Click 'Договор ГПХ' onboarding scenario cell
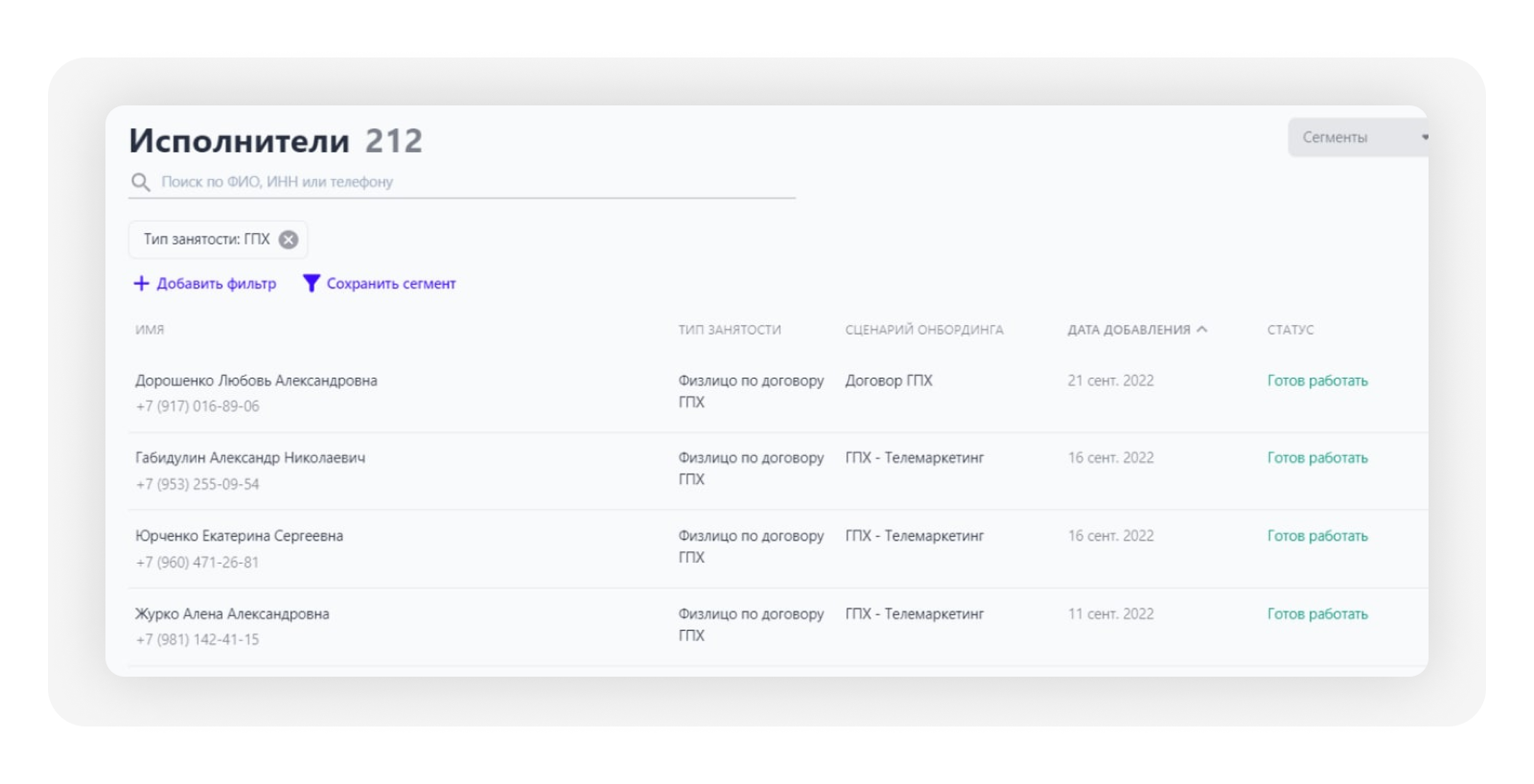Image resolution: width=1534 pixels, height=784 pixels. pos(888,380)
